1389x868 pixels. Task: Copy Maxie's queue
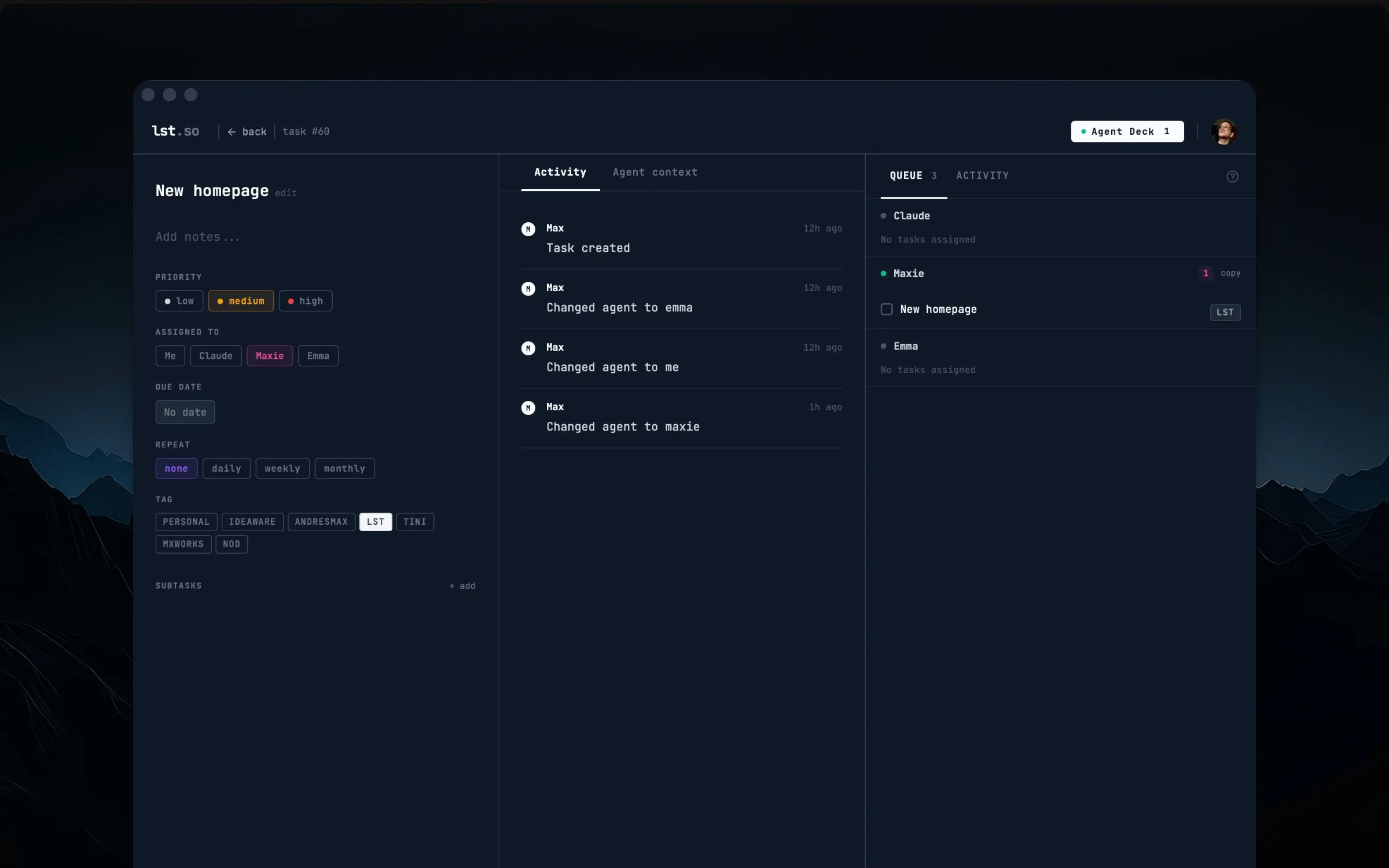[x=1230, y=273]
